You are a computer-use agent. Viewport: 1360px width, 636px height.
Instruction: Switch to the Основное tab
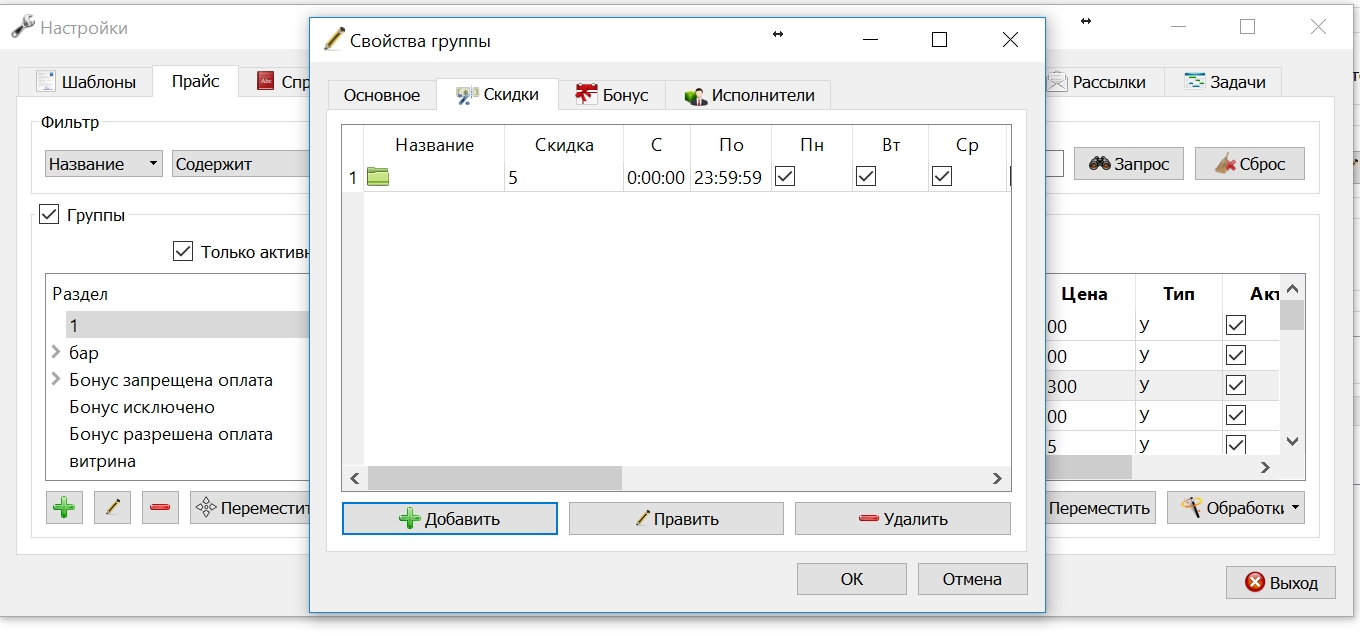382,95
